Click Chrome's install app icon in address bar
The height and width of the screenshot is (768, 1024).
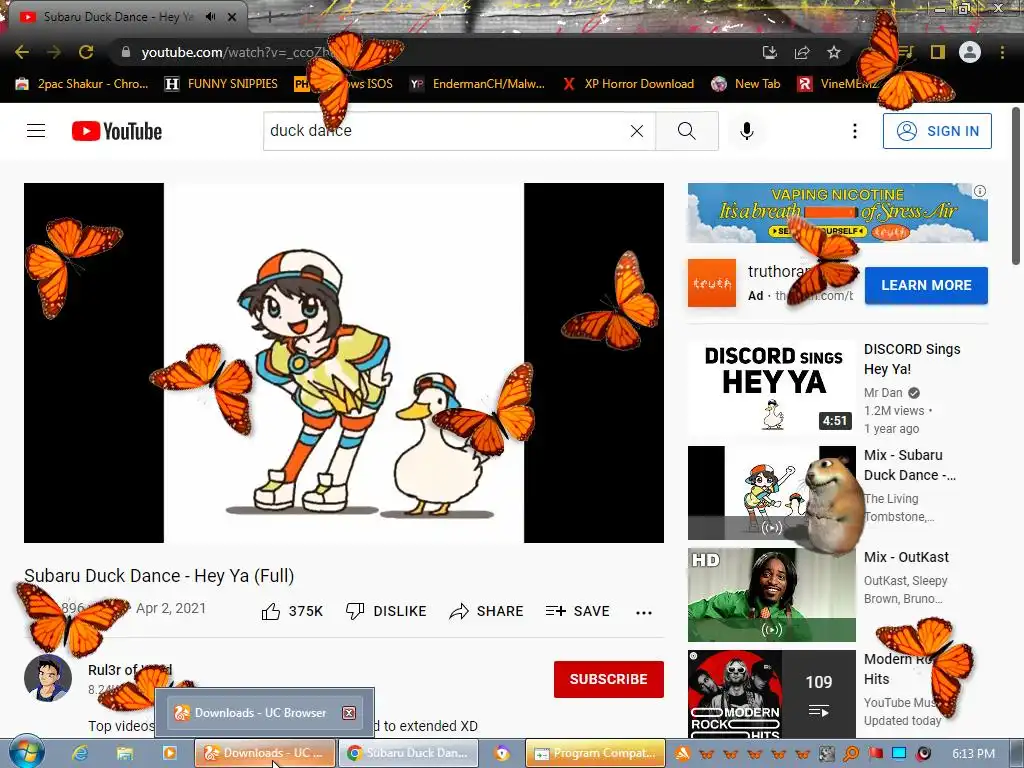770,52
